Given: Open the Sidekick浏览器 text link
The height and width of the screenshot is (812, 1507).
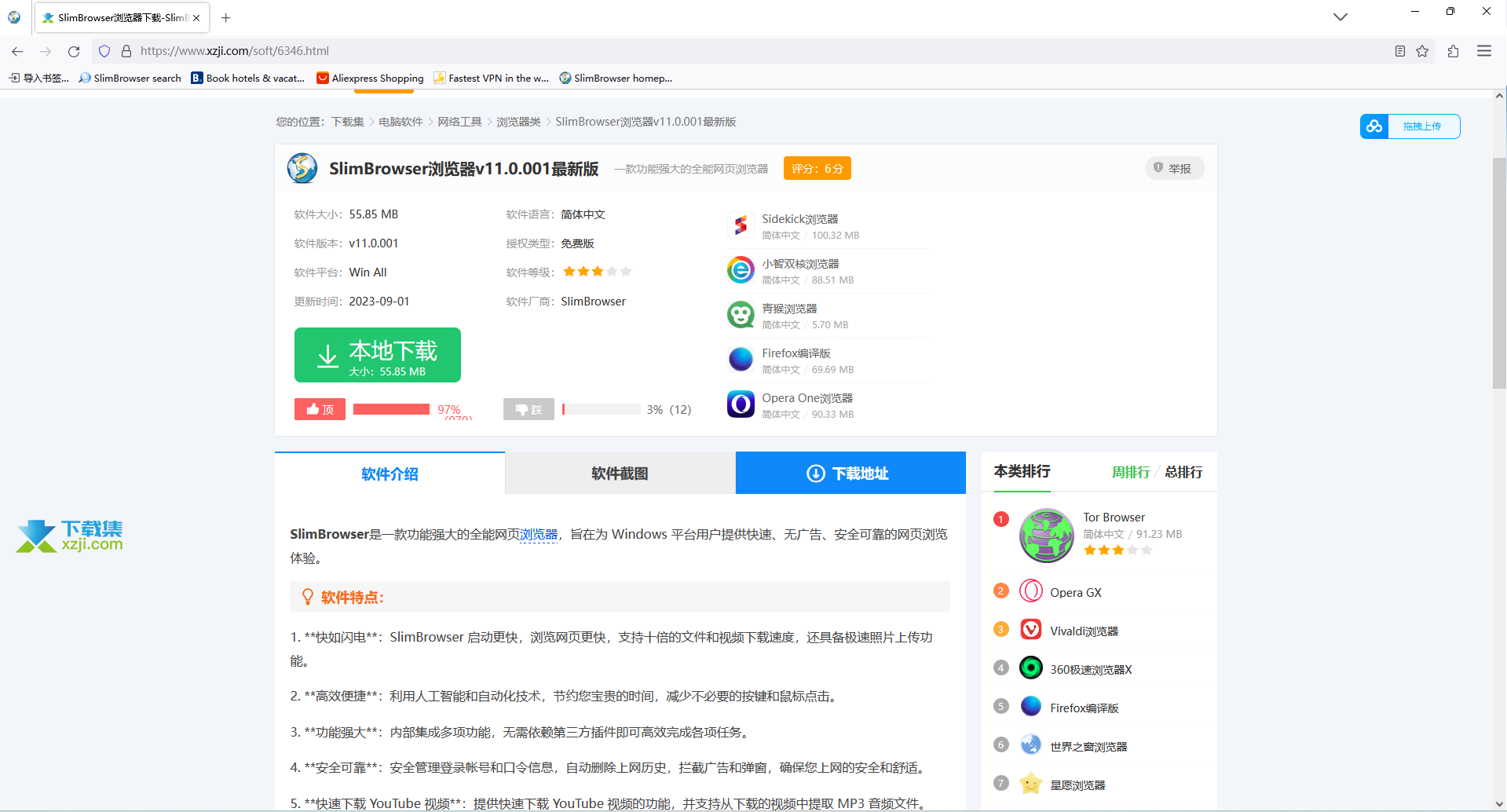Looking at the screenshot, I should (800, 219).
